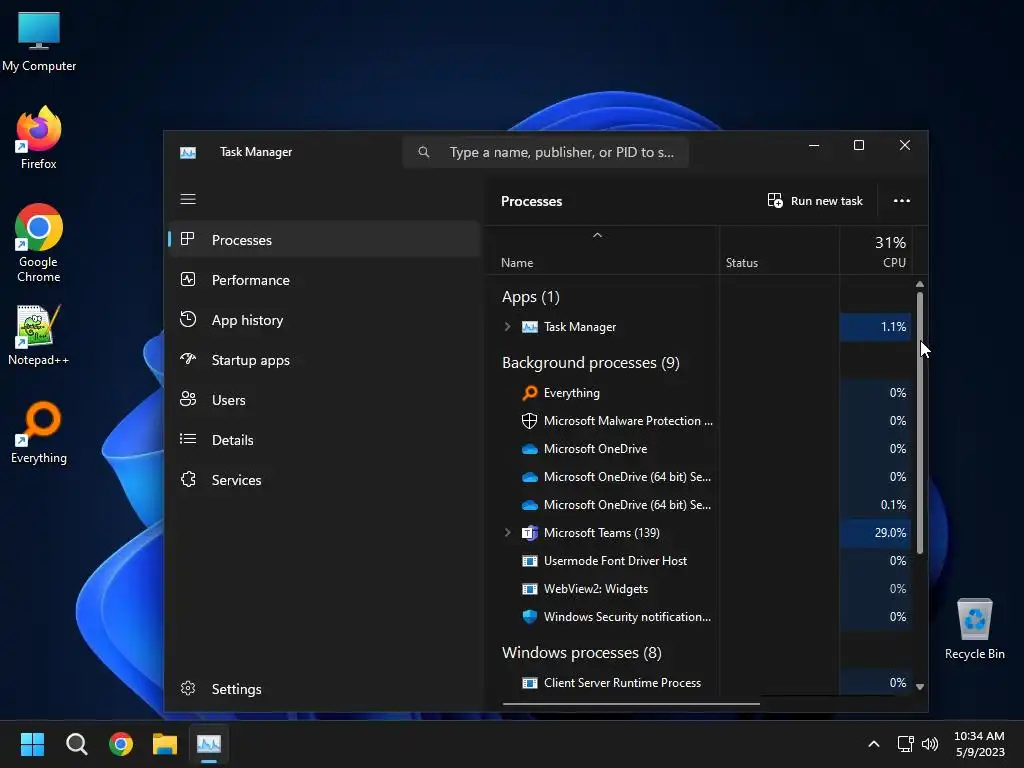1024x768 pixels.
Task: Click the scroll up arrow of the process list
Action: (x=920, y=284)
